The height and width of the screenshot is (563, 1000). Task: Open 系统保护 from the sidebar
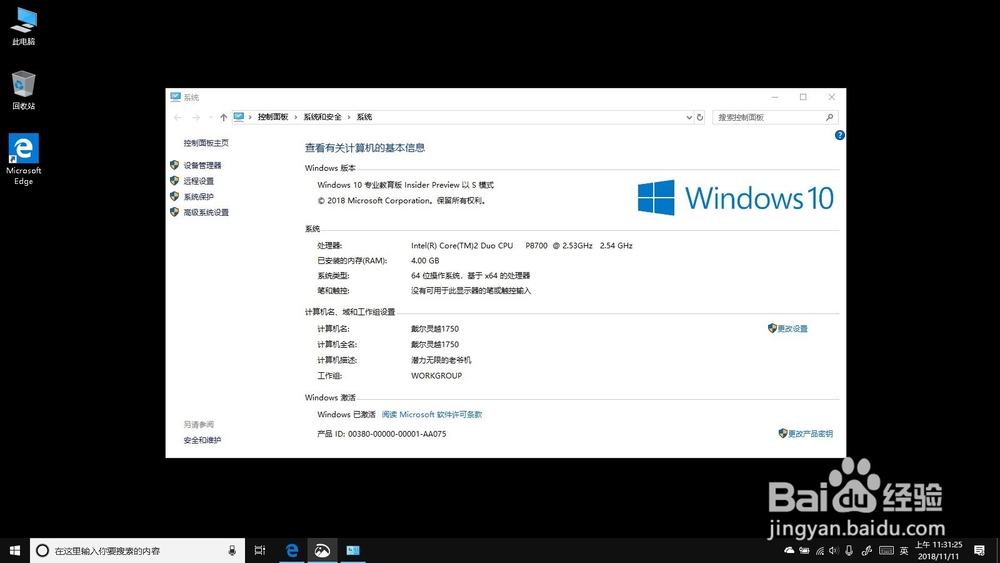(198, 196)
